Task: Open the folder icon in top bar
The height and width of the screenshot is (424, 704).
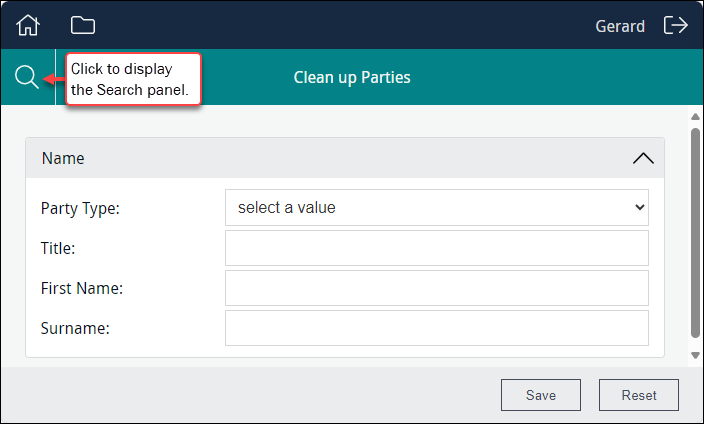Action: click(x=83, y=25)
